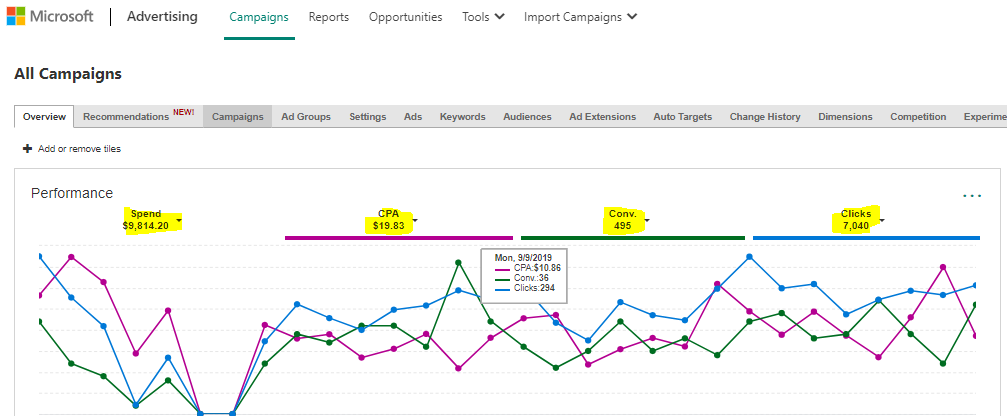The height and width of the screenshot is (416, 1007).
Task: Click the Microsoft logo icon
Action: click(17, 17)
